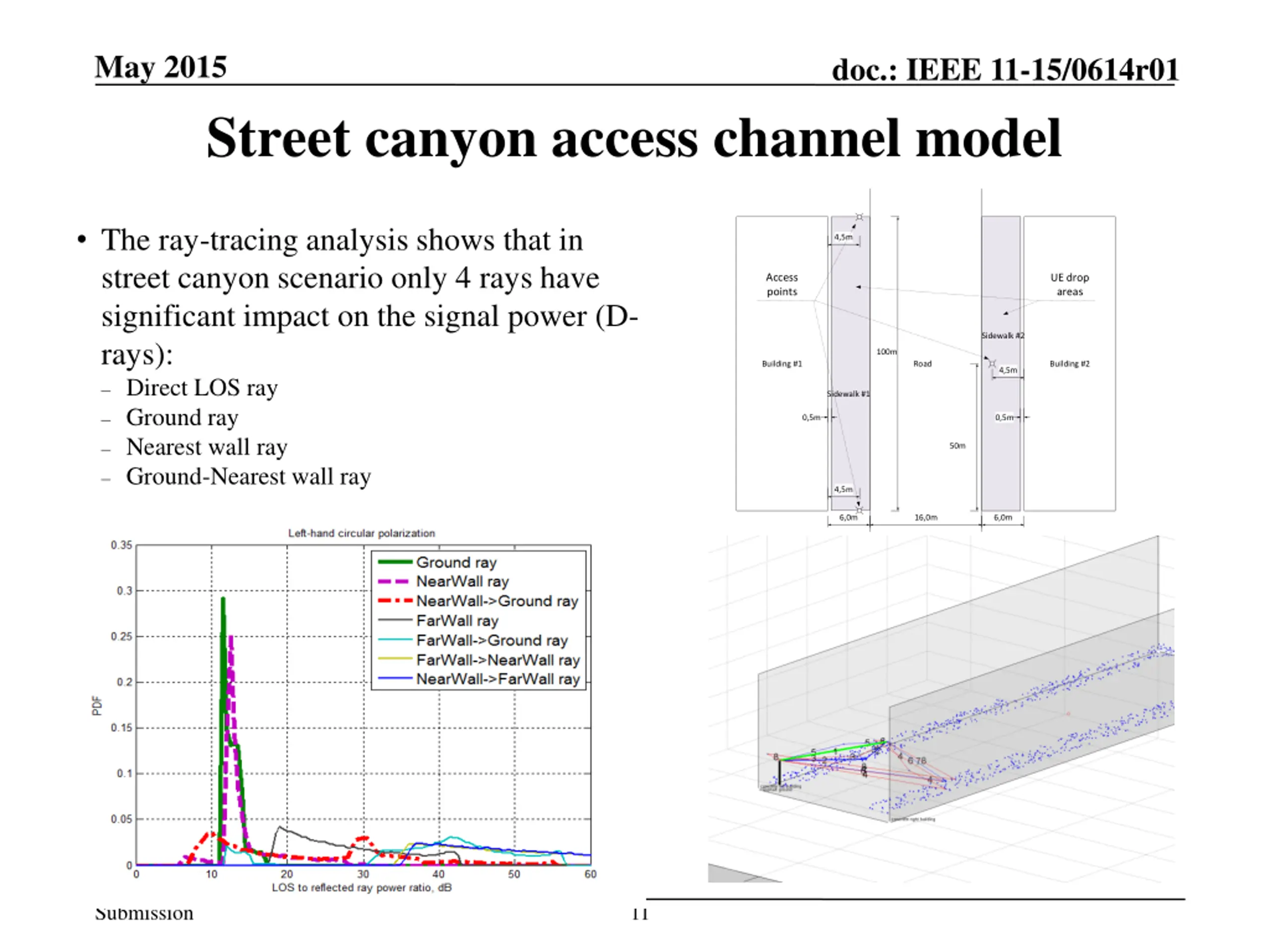The image size is (1270, 952).
Task: Click the NearWall->FarWall ray legend entry
Action: coord(479,679)
